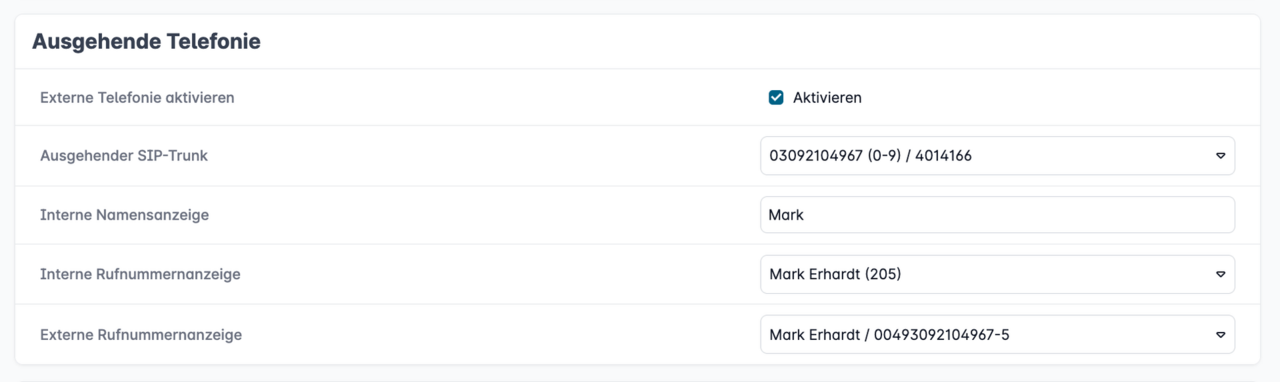Open the Ausgehender SIP-Trunk dropdown
Viewport: 1280px width, 382px height.
(x=997, y=156)
